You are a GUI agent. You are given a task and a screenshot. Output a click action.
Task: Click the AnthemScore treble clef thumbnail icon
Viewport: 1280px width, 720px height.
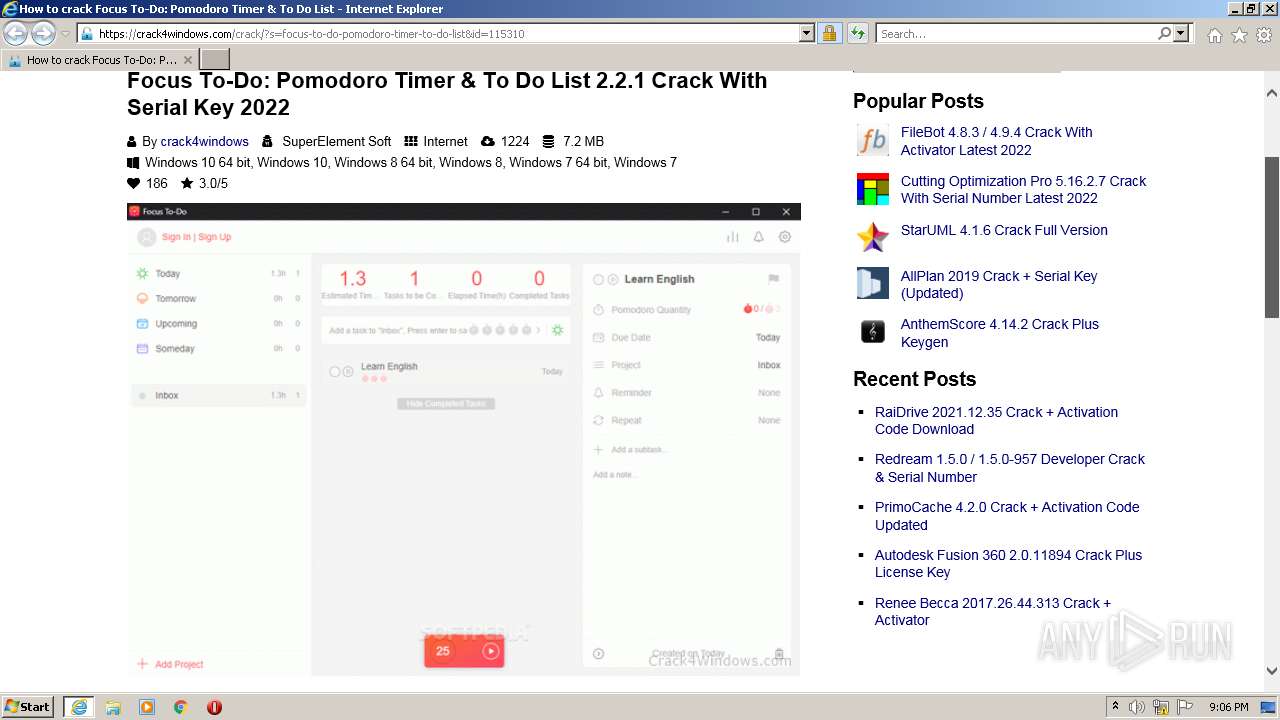coord(873,331)
